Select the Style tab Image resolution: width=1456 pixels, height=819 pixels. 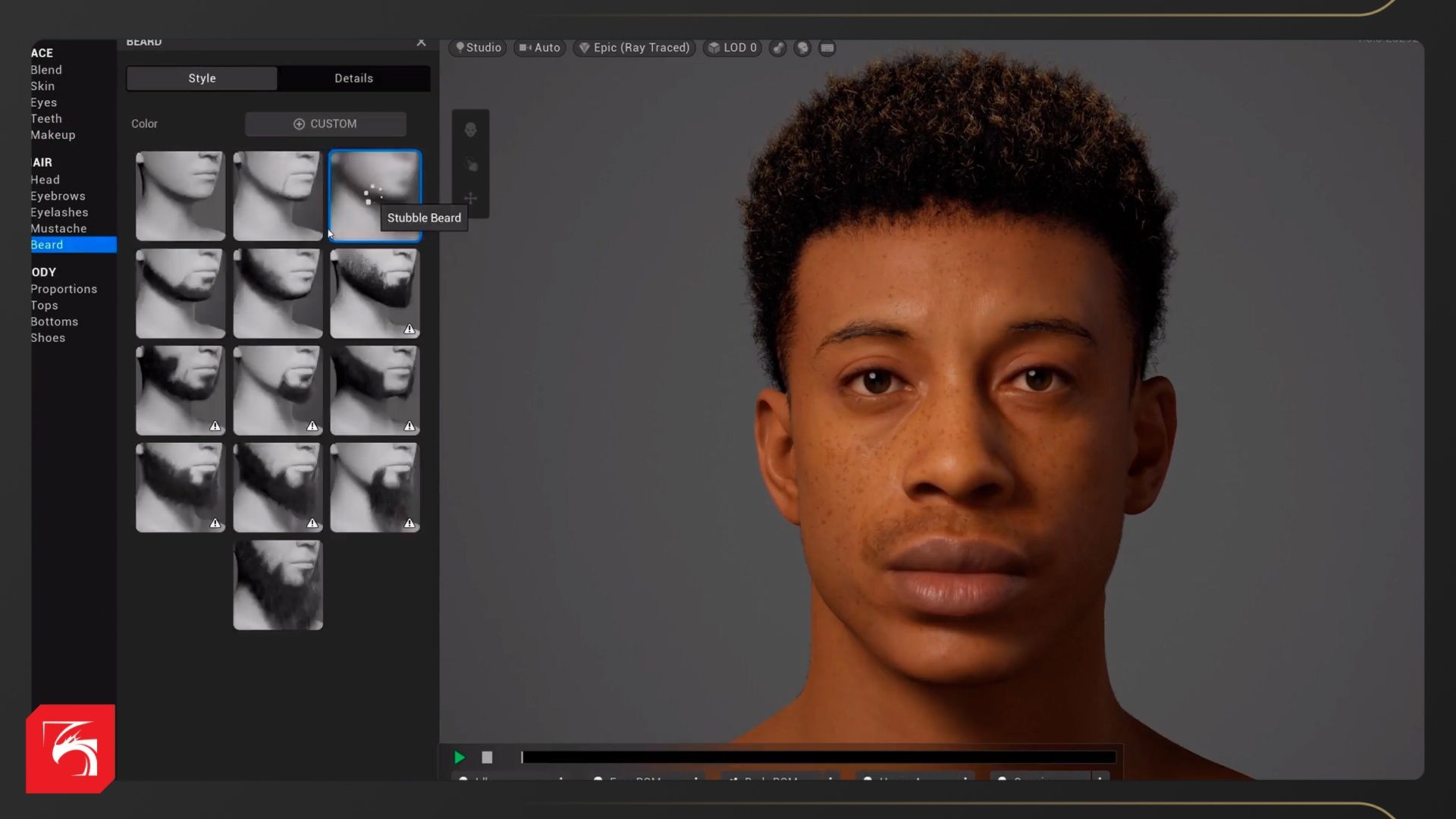(202, 78)
